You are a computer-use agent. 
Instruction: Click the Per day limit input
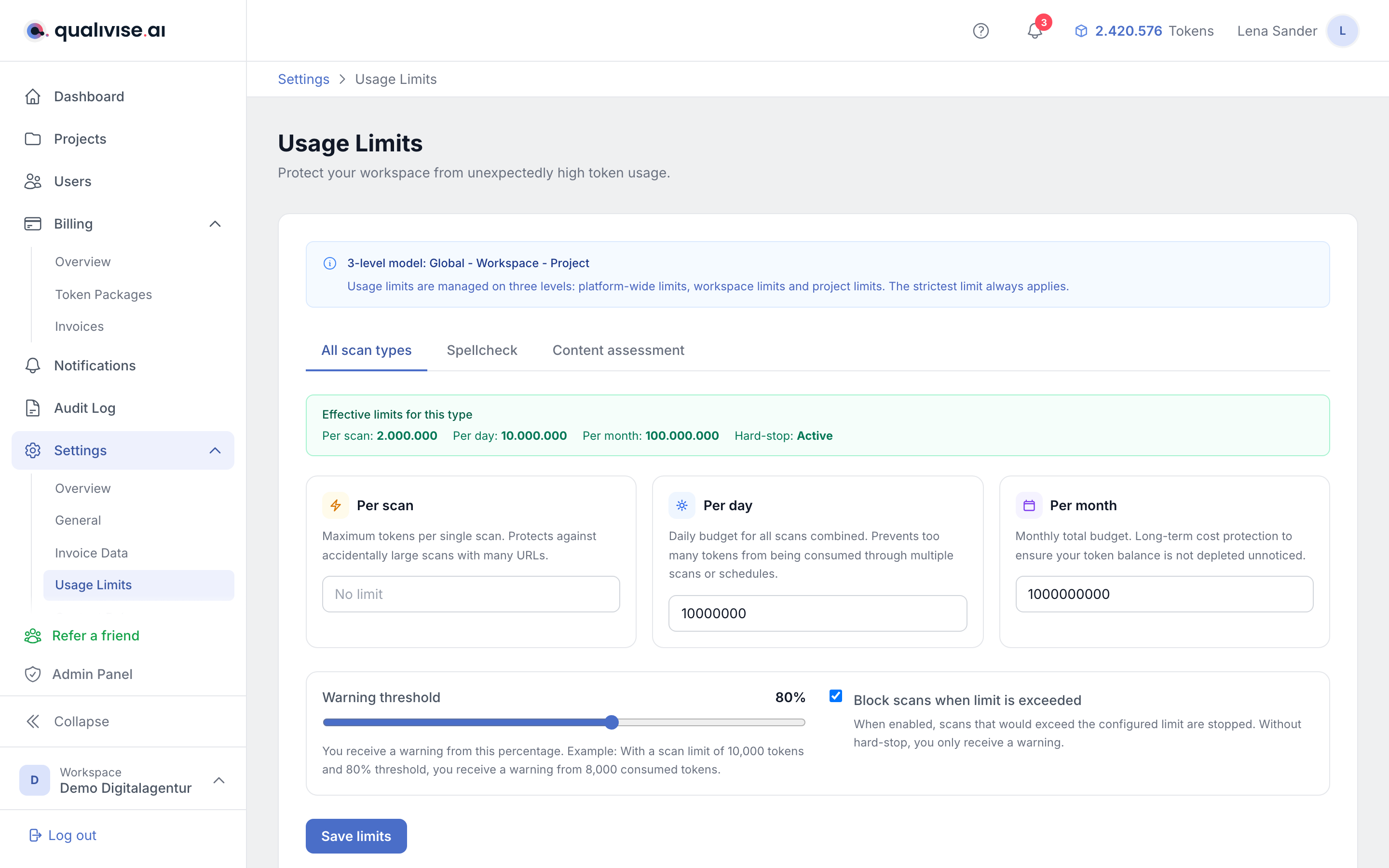817,613
